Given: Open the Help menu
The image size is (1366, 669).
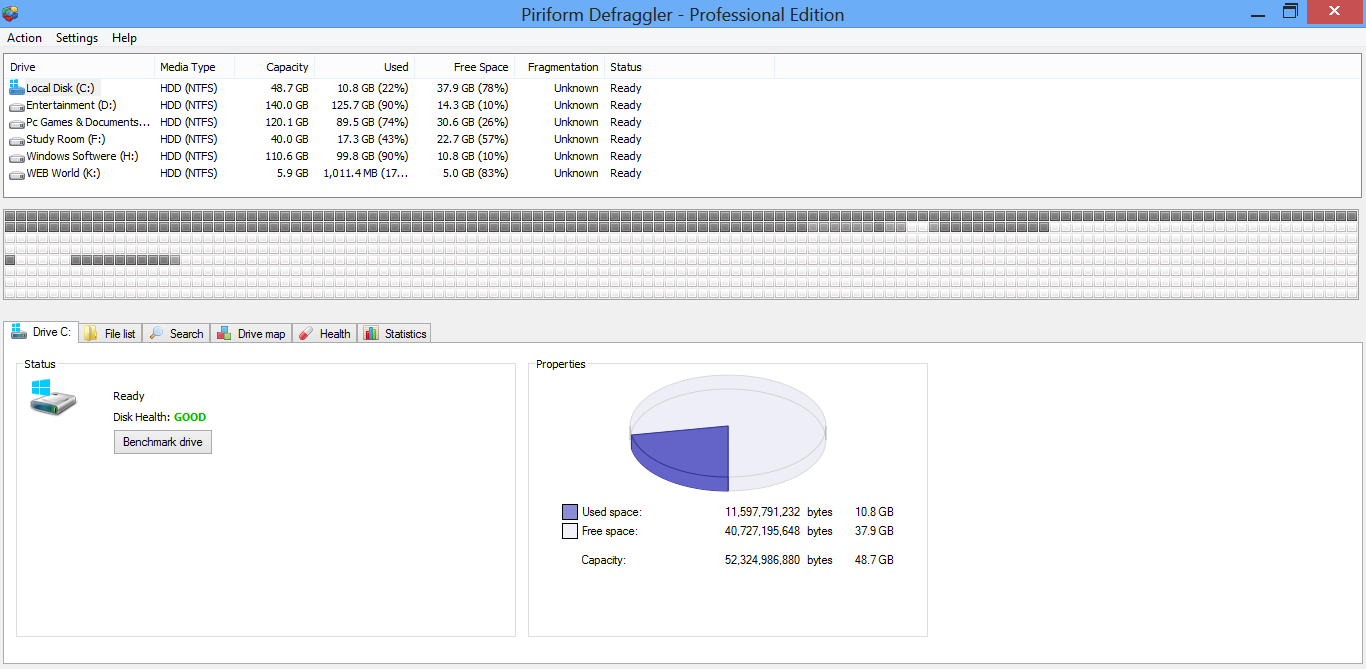Looking at the screenshot, I should click(x=124, y=38).
